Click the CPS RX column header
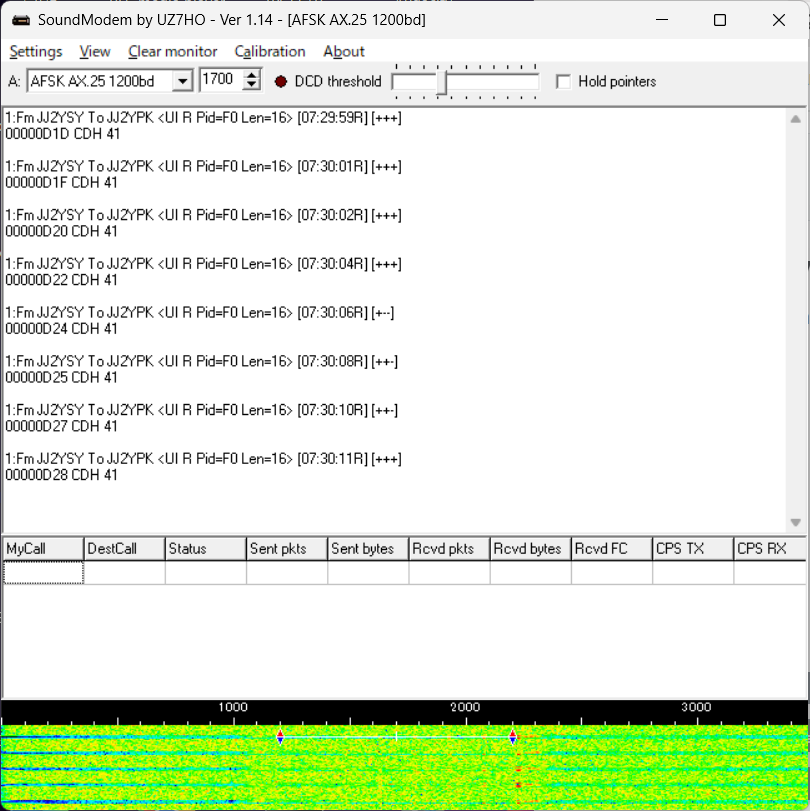Viewport: 810px width, 811px height. (x=770, y=549)
